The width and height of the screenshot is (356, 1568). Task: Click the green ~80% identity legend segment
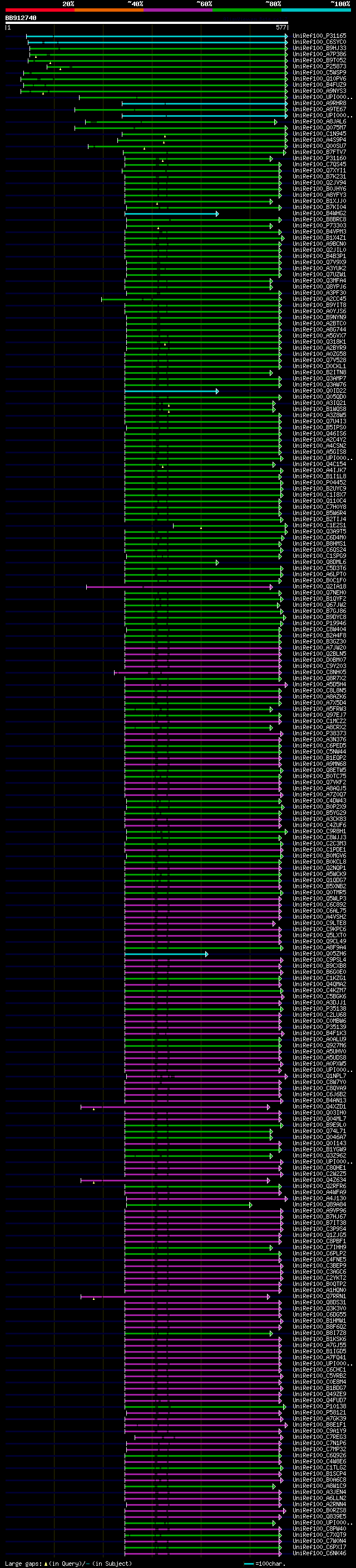pyautogui.click(x=247, y=10)
